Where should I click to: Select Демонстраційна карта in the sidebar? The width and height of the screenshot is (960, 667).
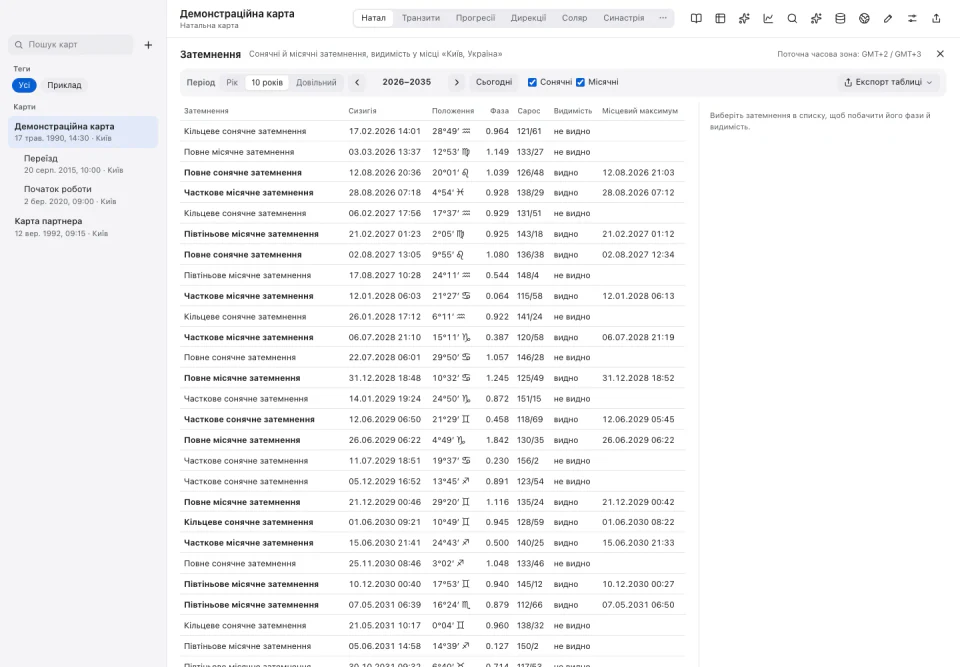tap(83, 132)
